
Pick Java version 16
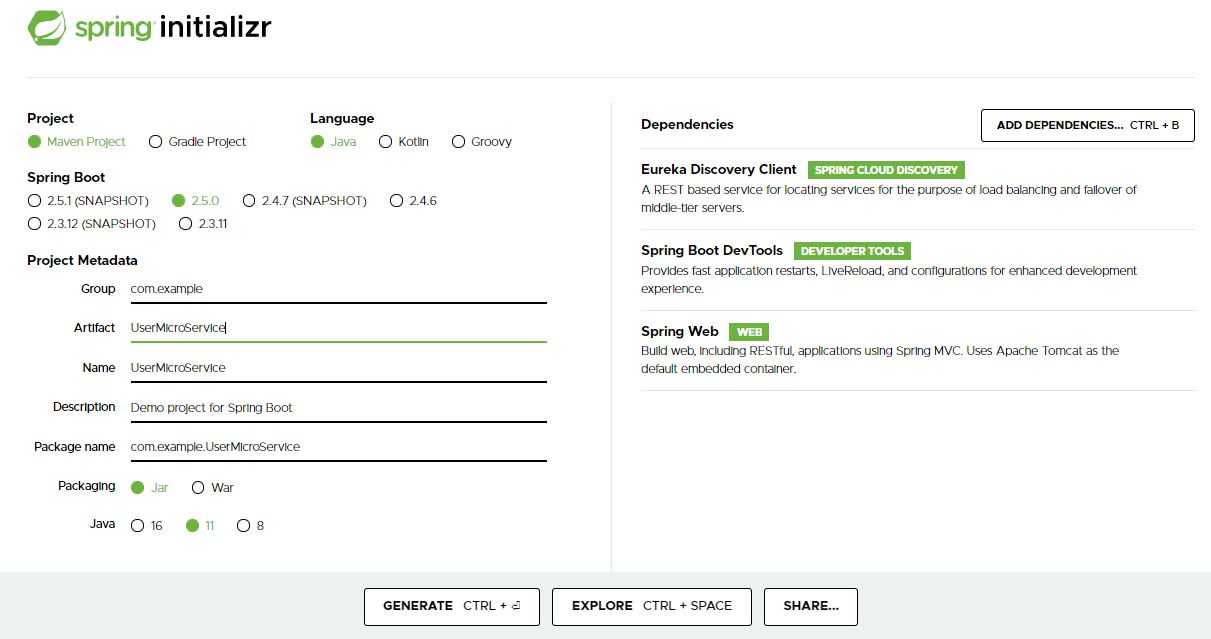[x=147, y=526]
